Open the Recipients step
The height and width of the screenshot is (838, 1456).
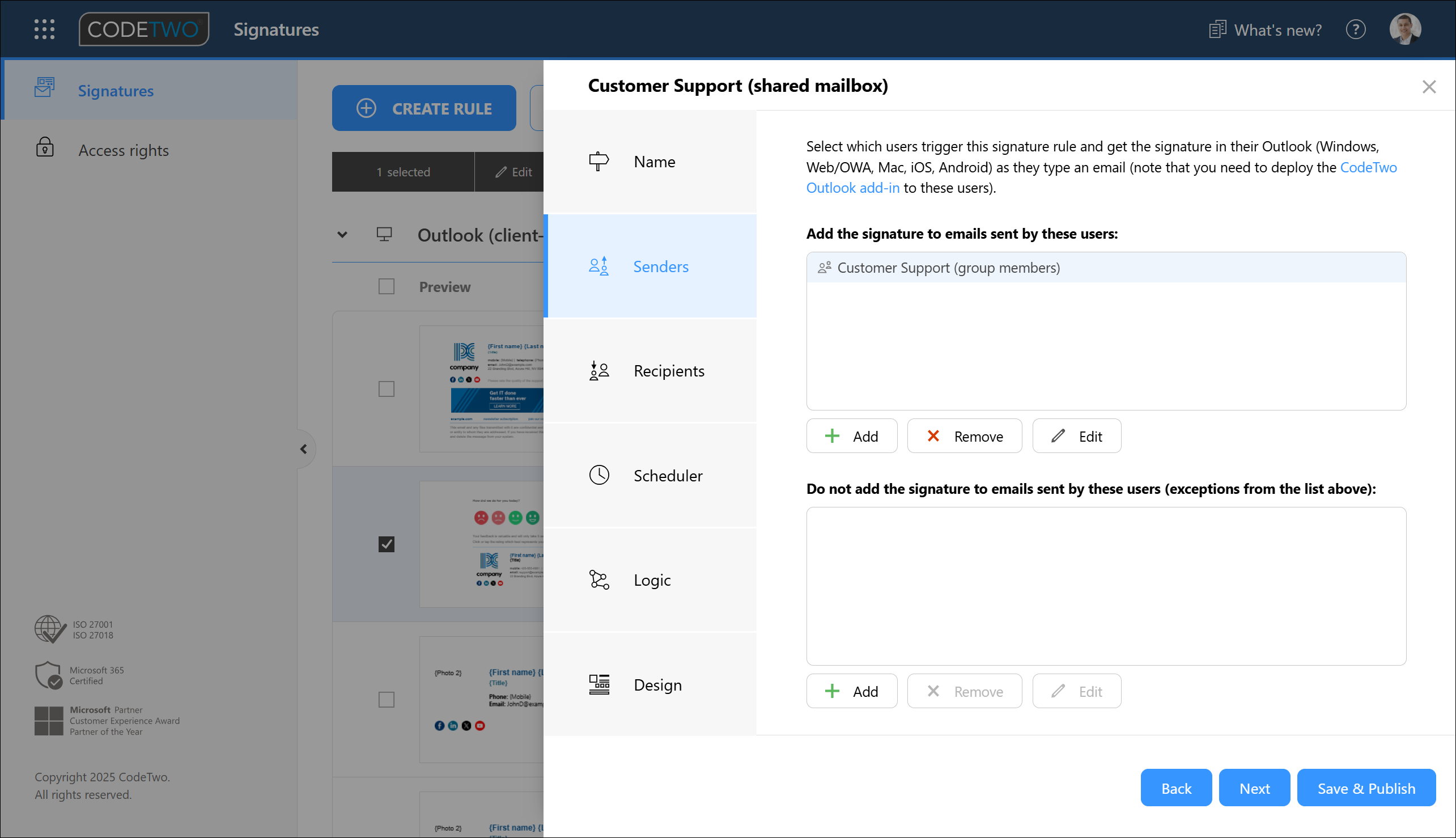pos(650,371)
